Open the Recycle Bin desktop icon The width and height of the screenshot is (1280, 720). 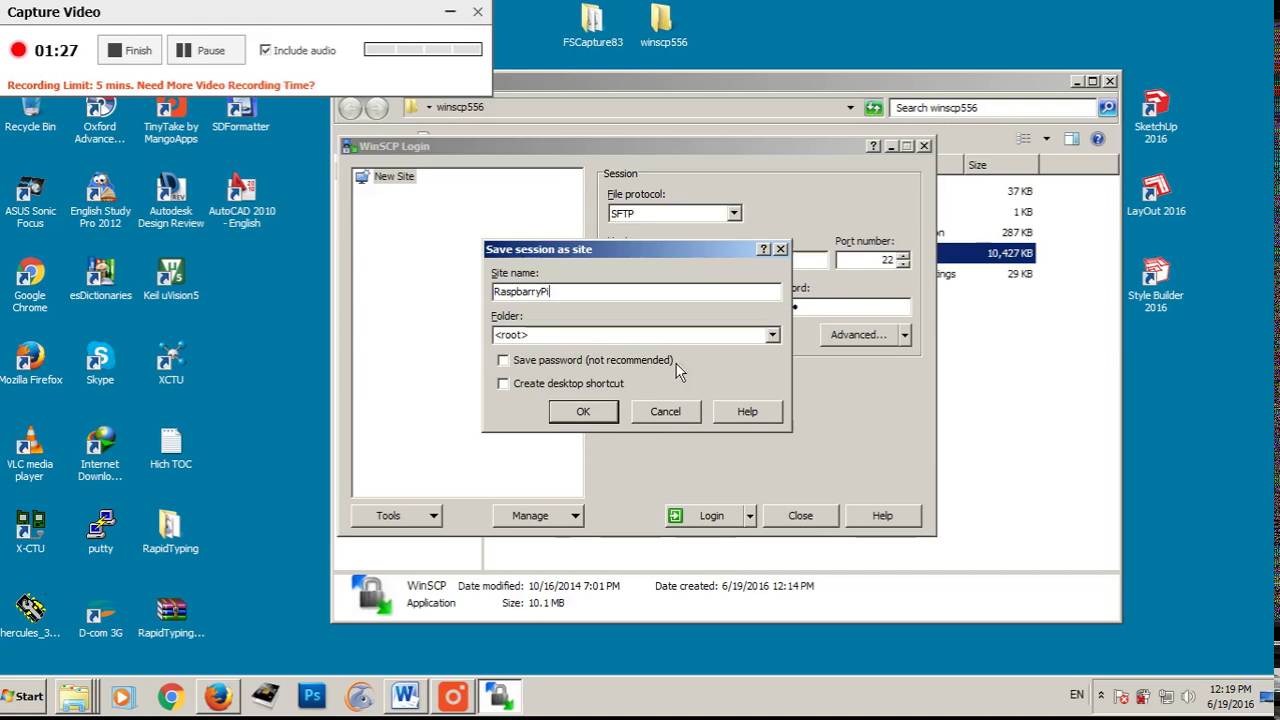30,113
